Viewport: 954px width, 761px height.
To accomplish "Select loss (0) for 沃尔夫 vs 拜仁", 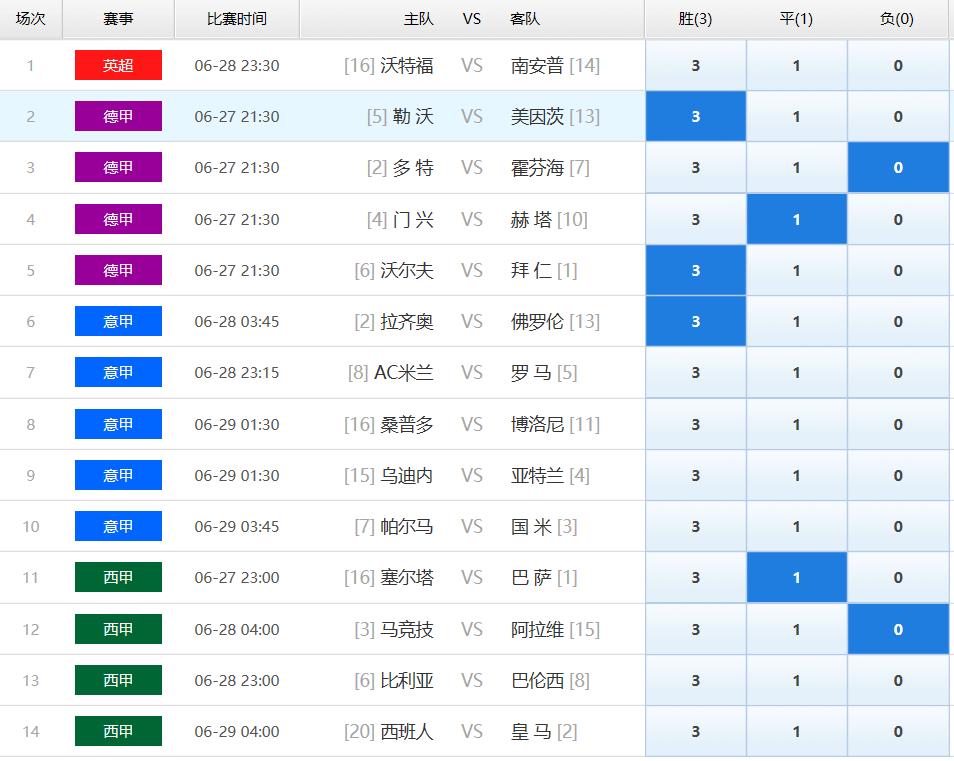I will tap(898, 270).
